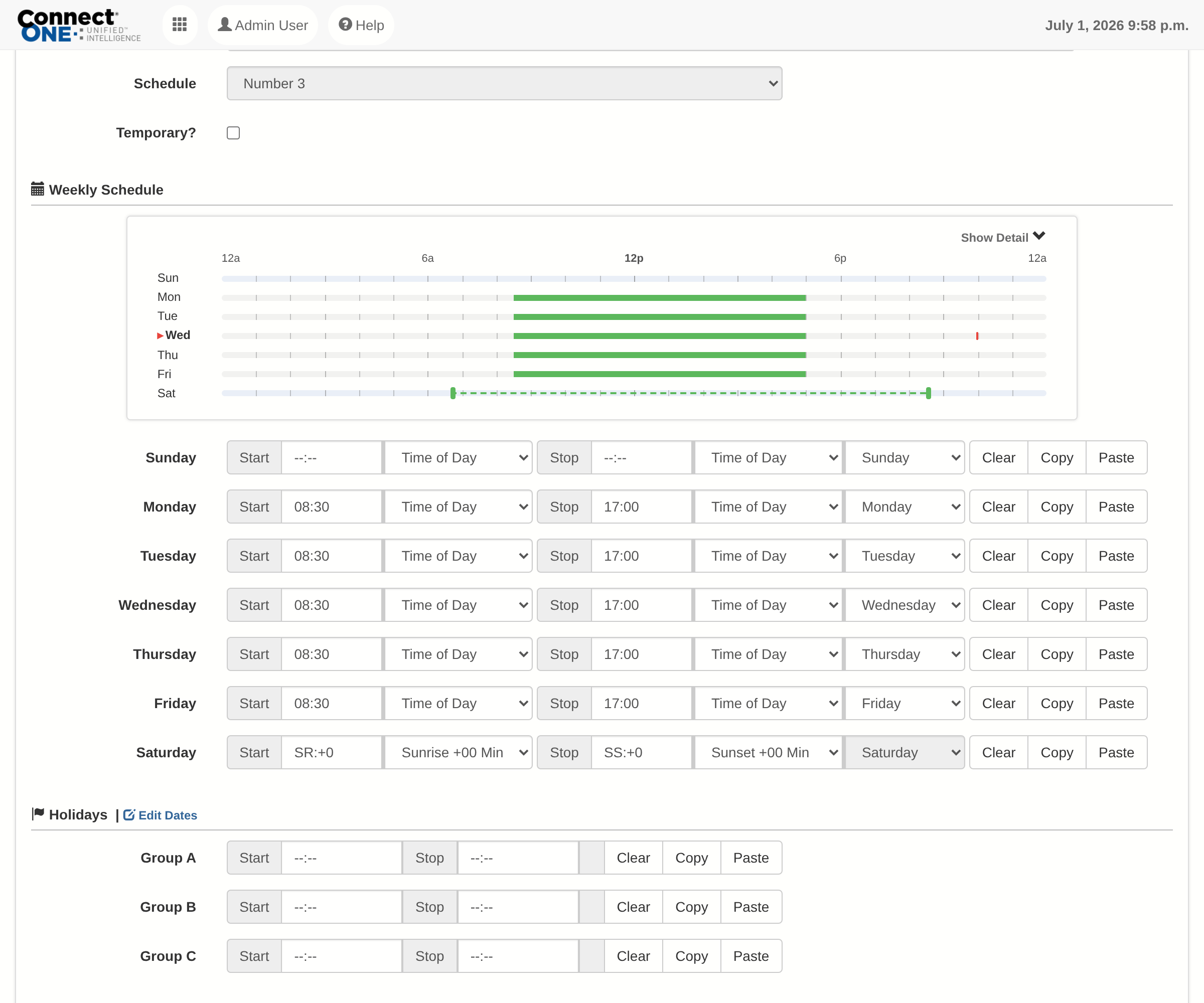The height and width of the screenshot is (1003, 1204).
Task: Toggle the Temporary? checkbox
Action: (x=233, y=133)
